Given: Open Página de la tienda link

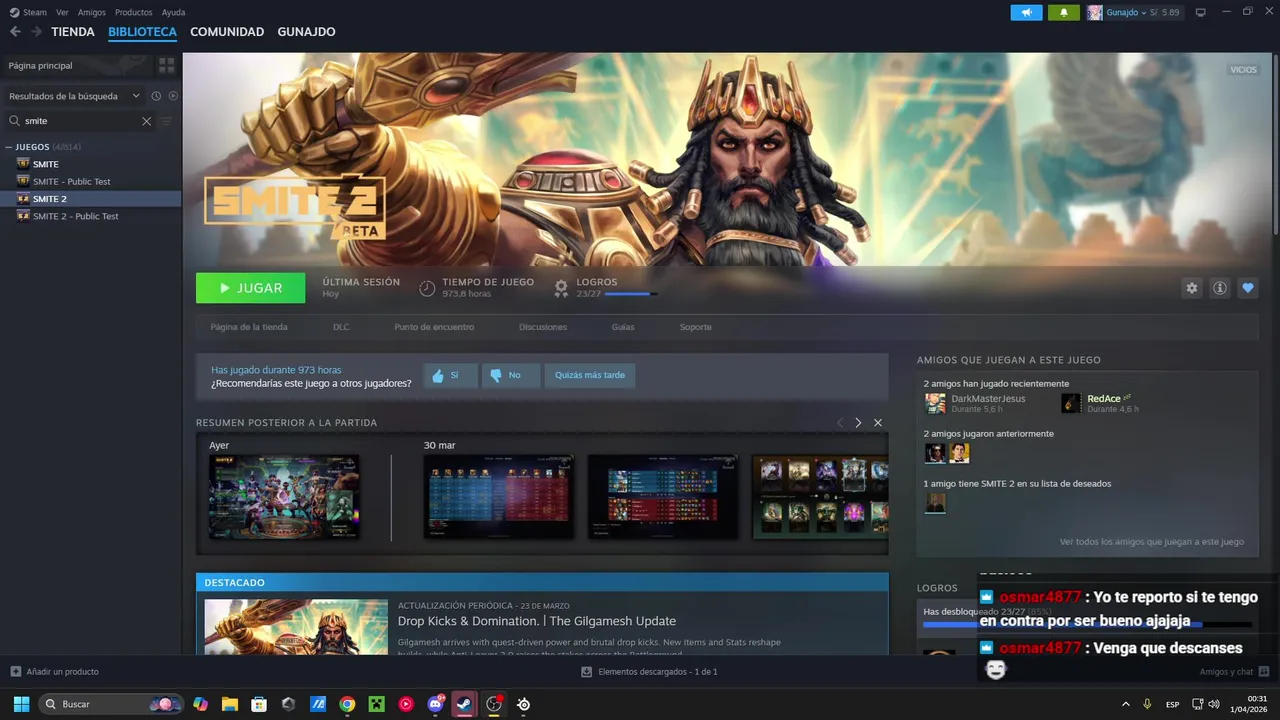Looking at the screenshot, I should [x=249, y=327].
